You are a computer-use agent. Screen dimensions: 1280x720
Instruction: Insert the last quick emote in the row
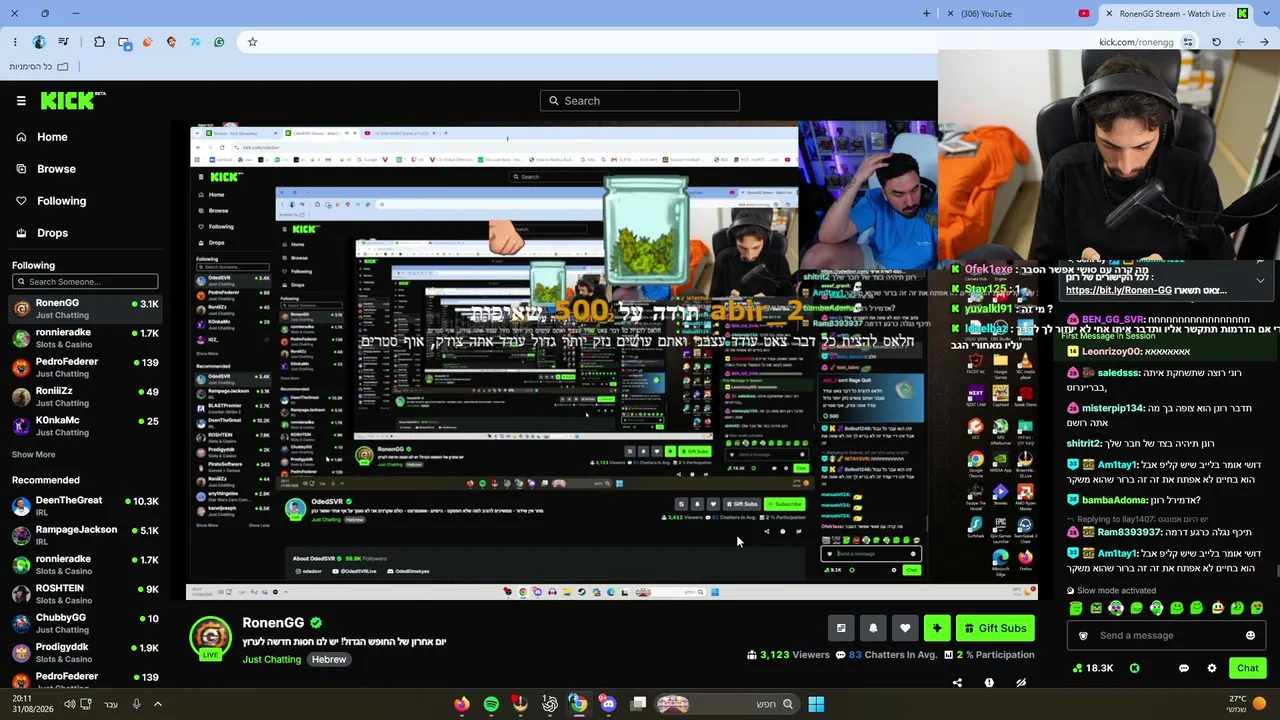click(x=1257, y=608)
